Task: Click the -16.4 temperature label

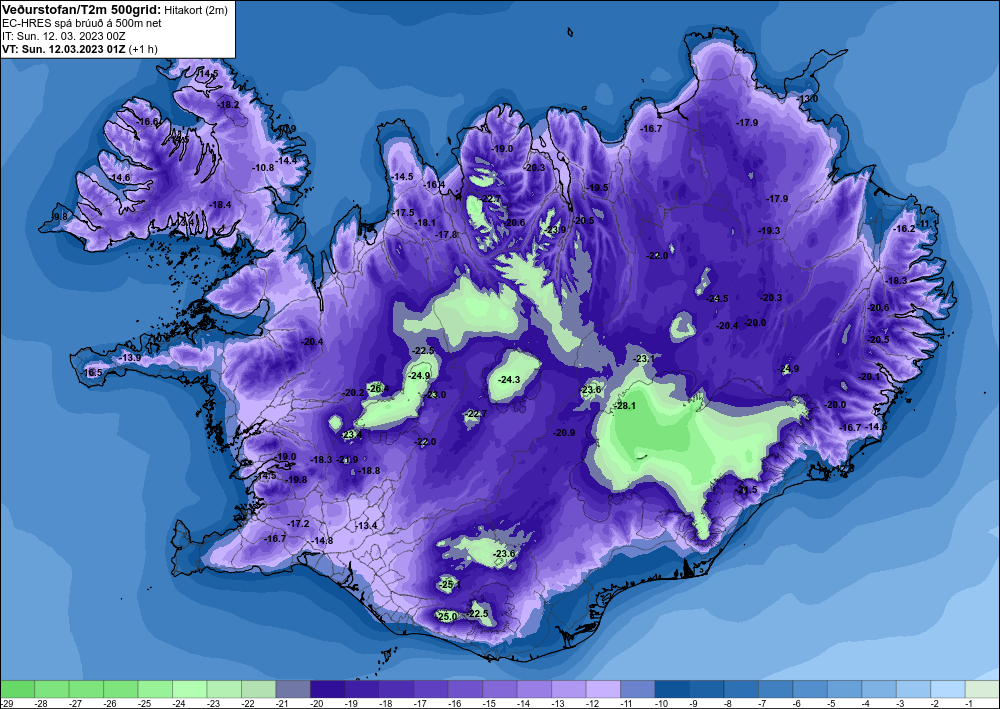Action: pos(435,185)
